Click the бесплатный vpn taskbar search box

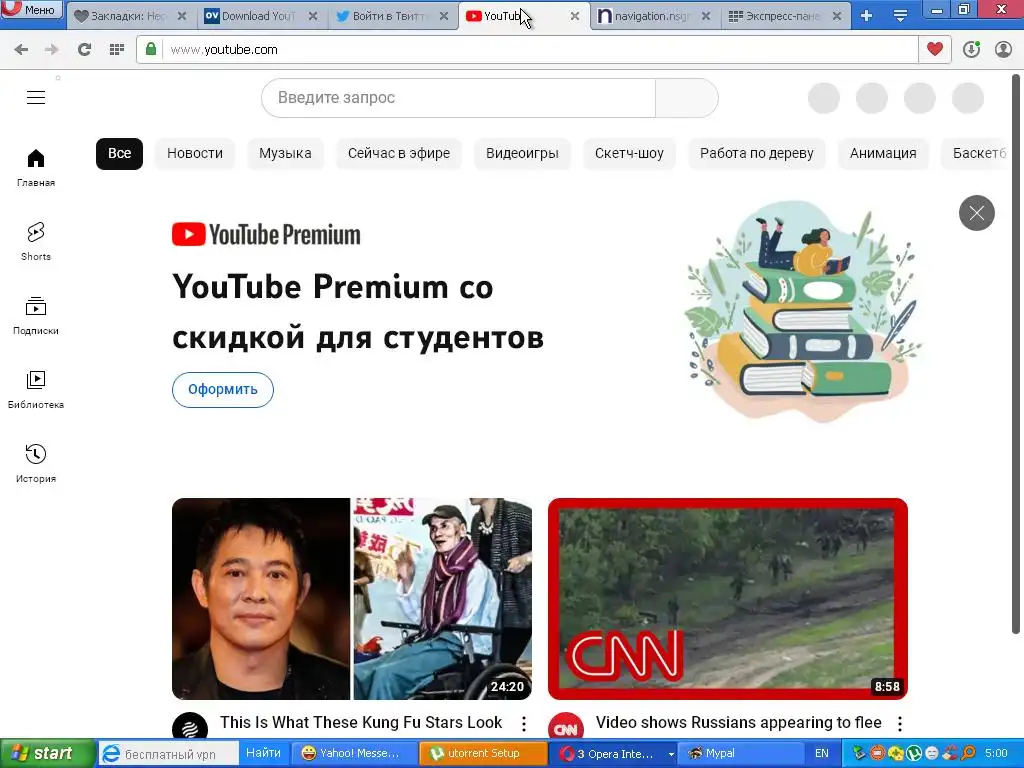(x=168, y=754)
